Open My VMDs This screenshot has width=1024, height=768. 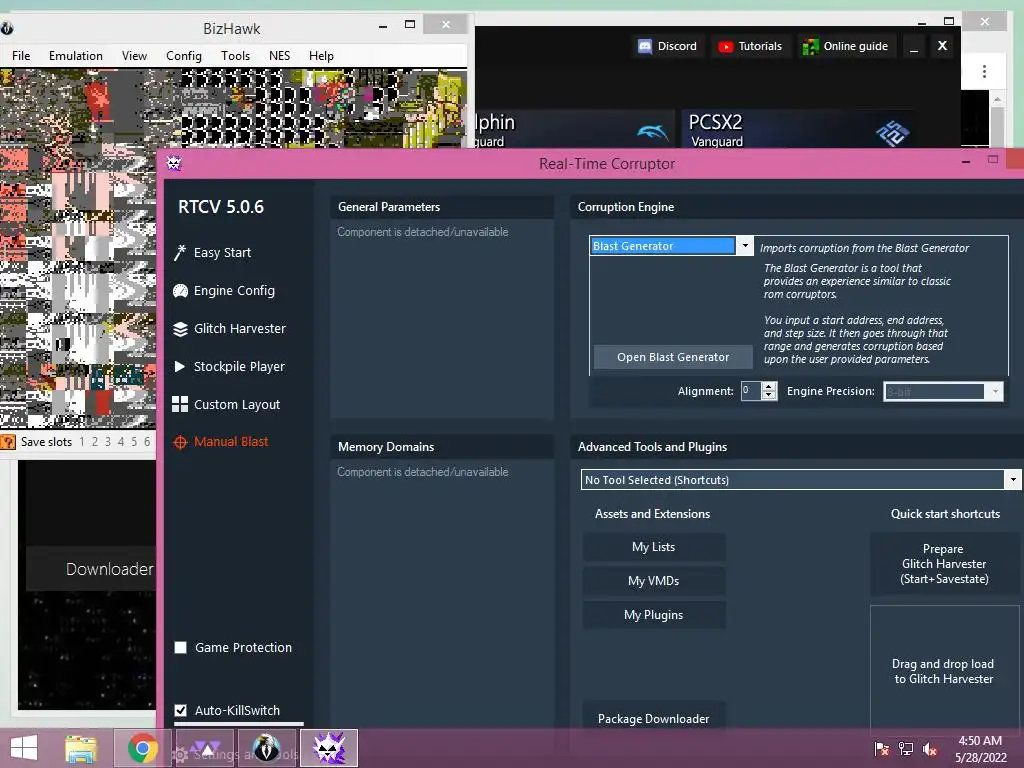654,581
